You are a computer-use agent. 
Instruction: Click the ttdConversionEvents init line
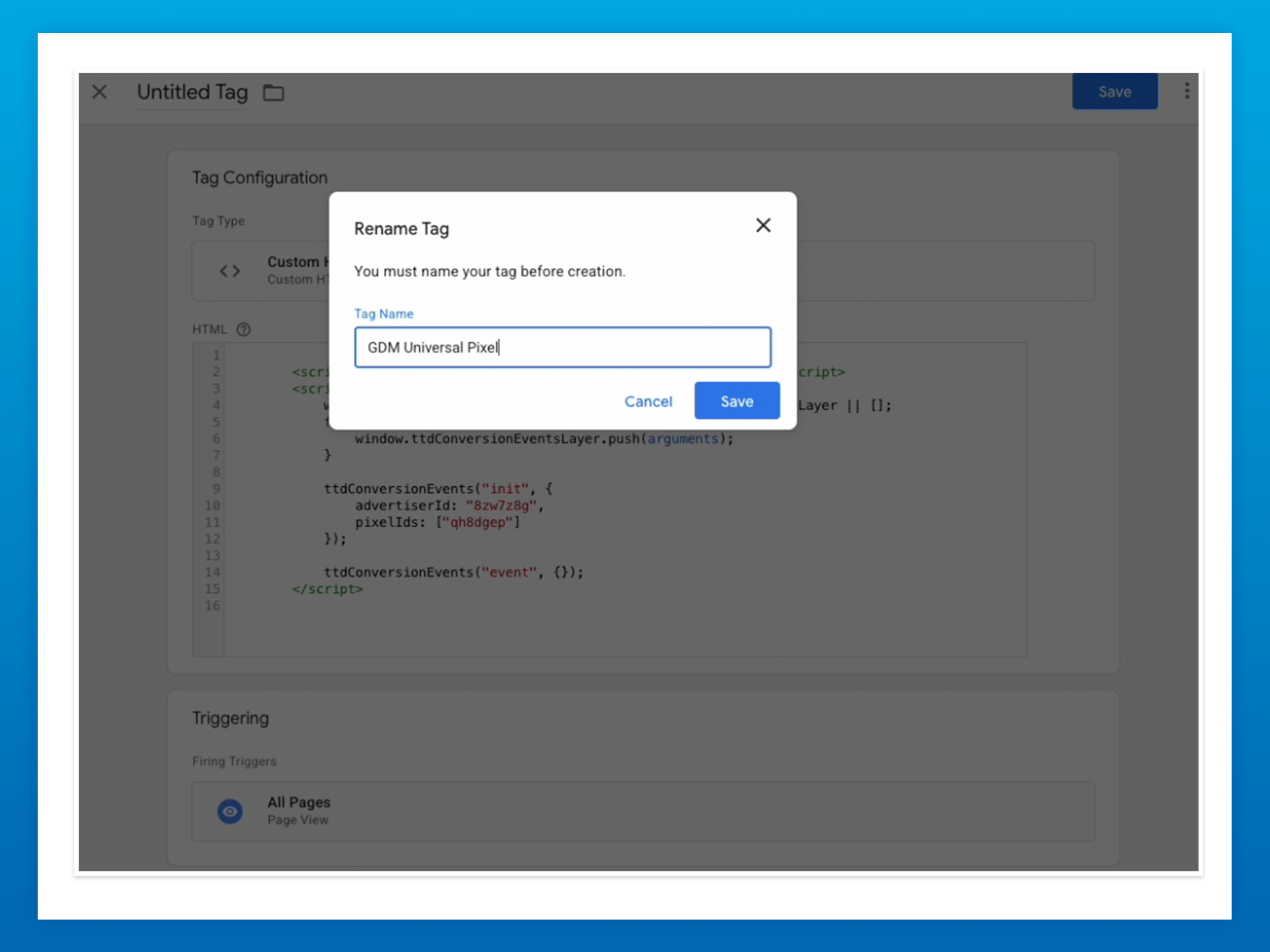(438, 490)
